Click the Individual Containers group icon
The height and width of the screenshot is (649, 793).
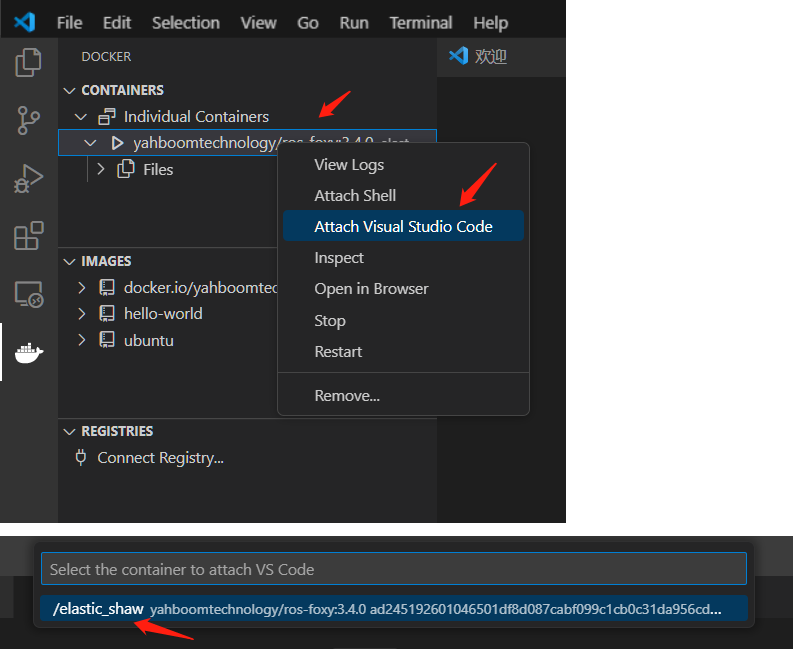(x=107, y=117)
